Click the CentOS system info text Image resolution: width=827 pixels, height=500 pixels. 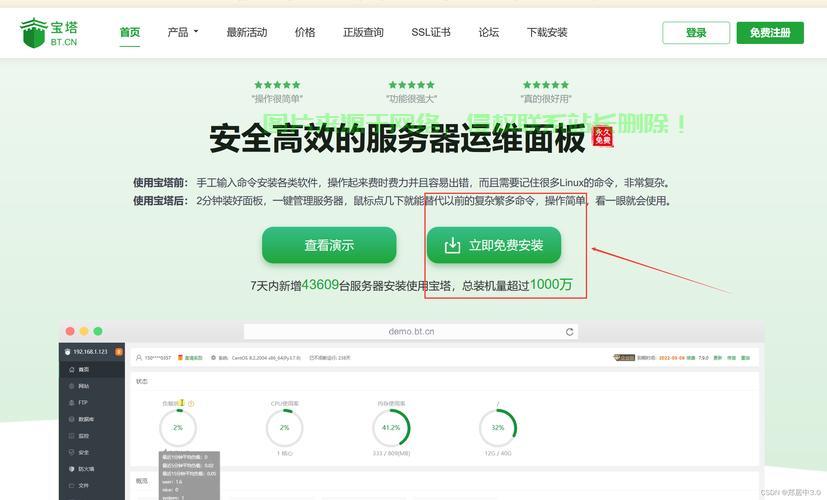[266, 358]
